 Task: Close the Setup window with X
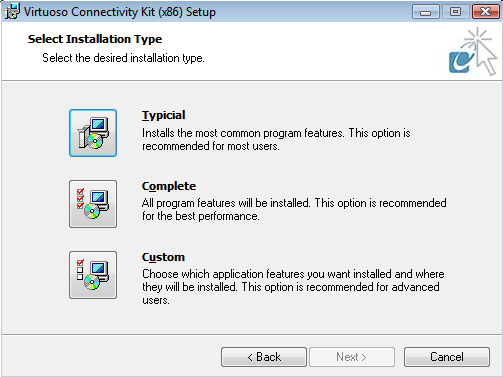point(486,12)
